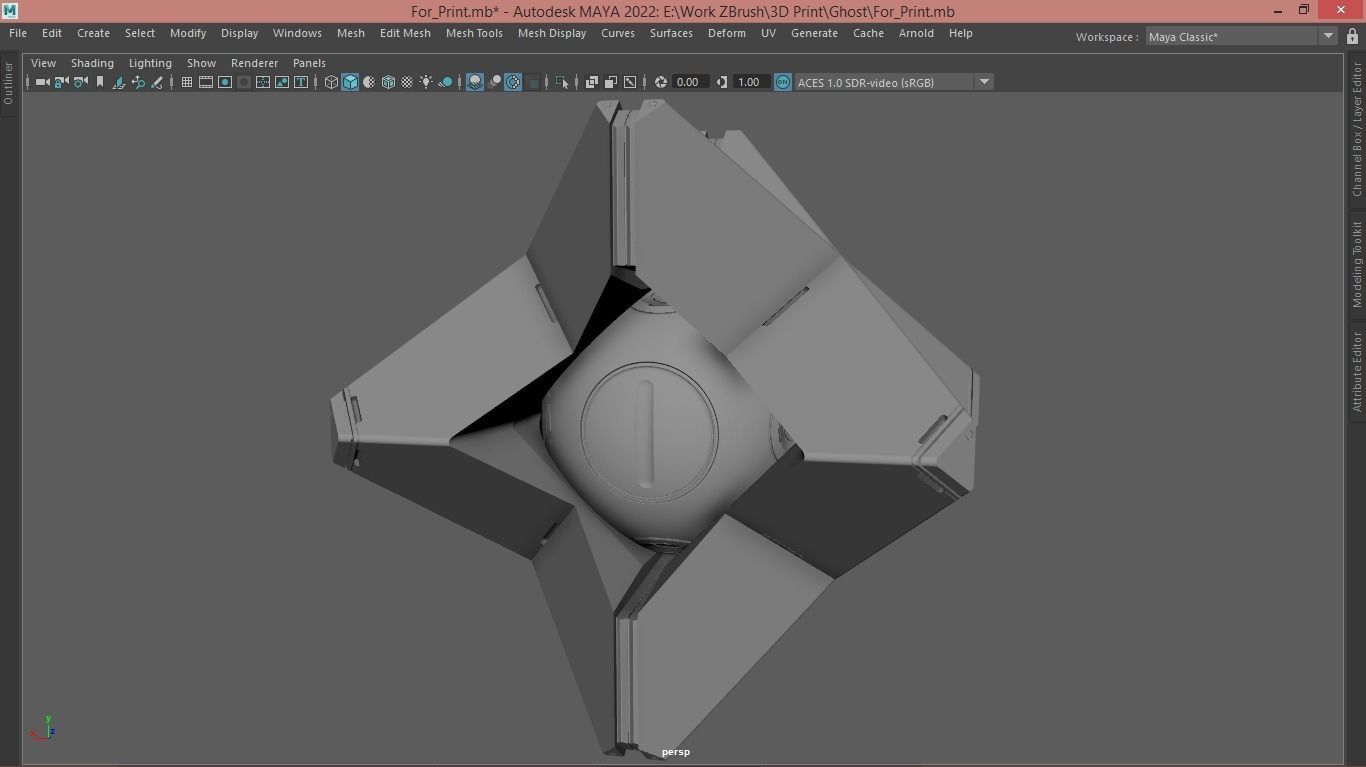Toggle the Film gate icon
Screen dimensions: 1366x767
click(206, 82)
